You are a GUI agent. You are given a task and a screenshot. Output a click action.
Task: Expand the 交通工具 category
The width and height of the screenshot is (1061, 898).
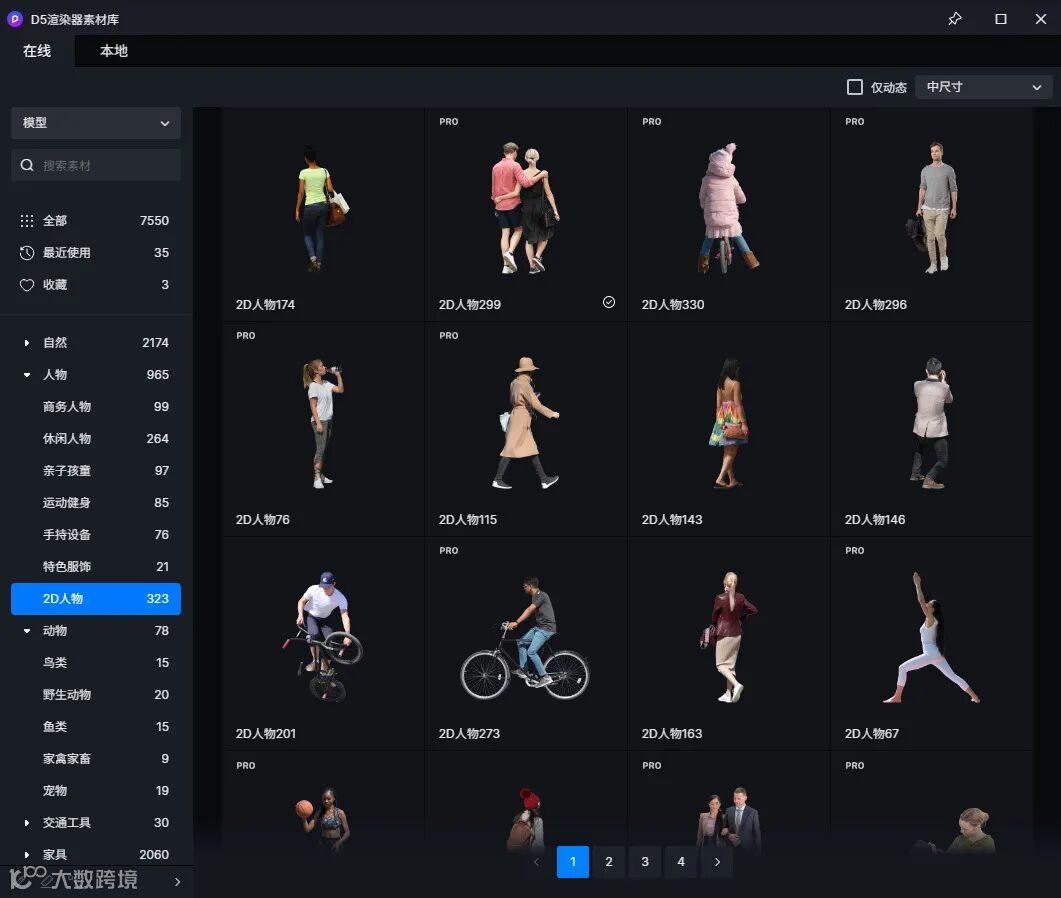pyautogui.click(x=27, y=823)
